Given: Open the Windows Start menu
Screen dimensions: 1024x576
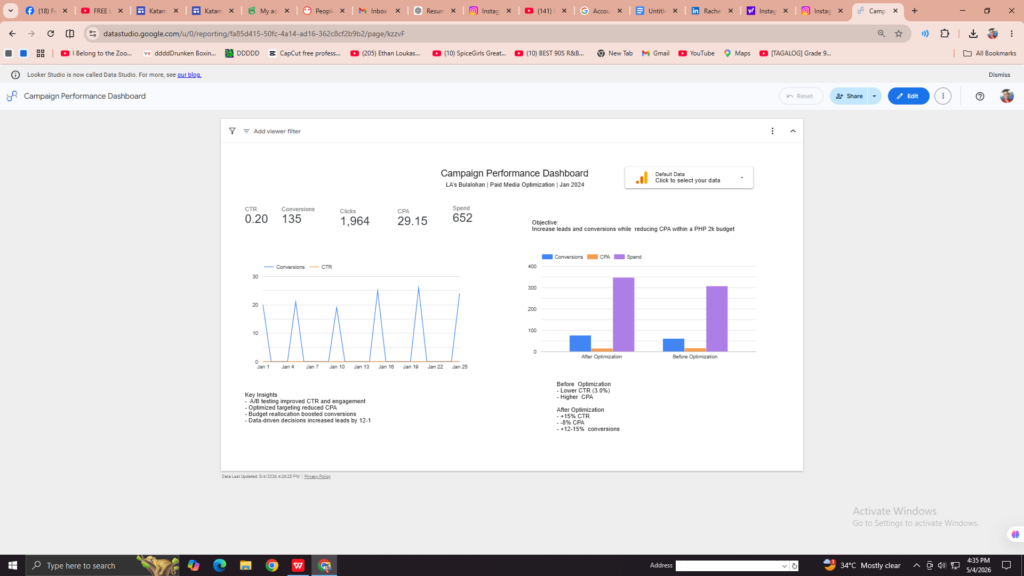Looking at the screenshot, I should 12,565.
